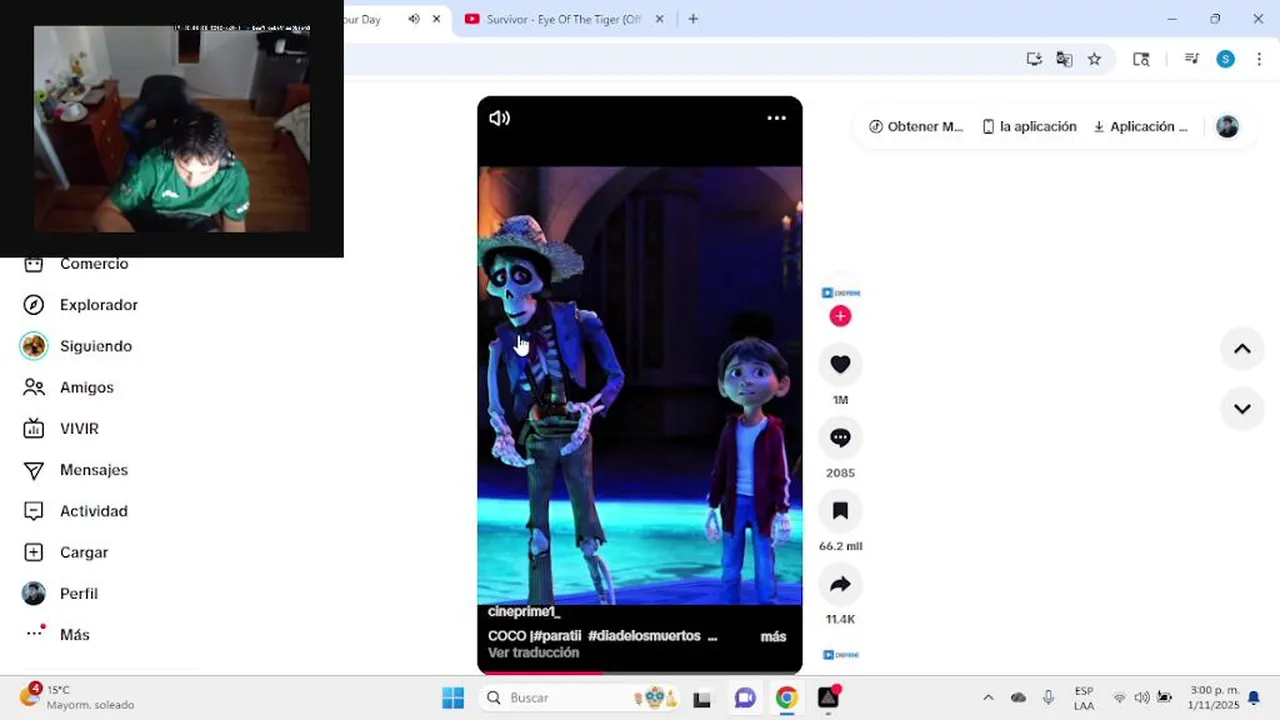Show hidden tray icons chevron

pos(988,698)
